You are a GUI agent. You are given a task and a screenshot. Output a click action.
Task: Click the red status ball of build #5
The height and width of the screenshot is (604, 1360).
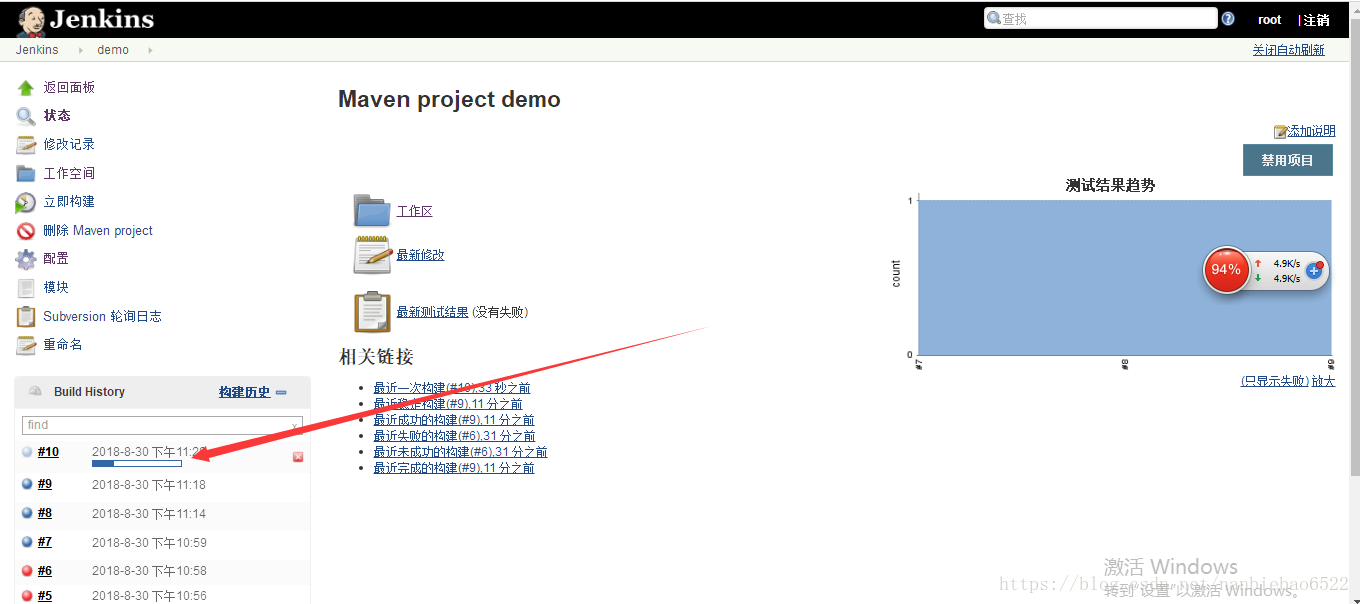tap(27, 596)
